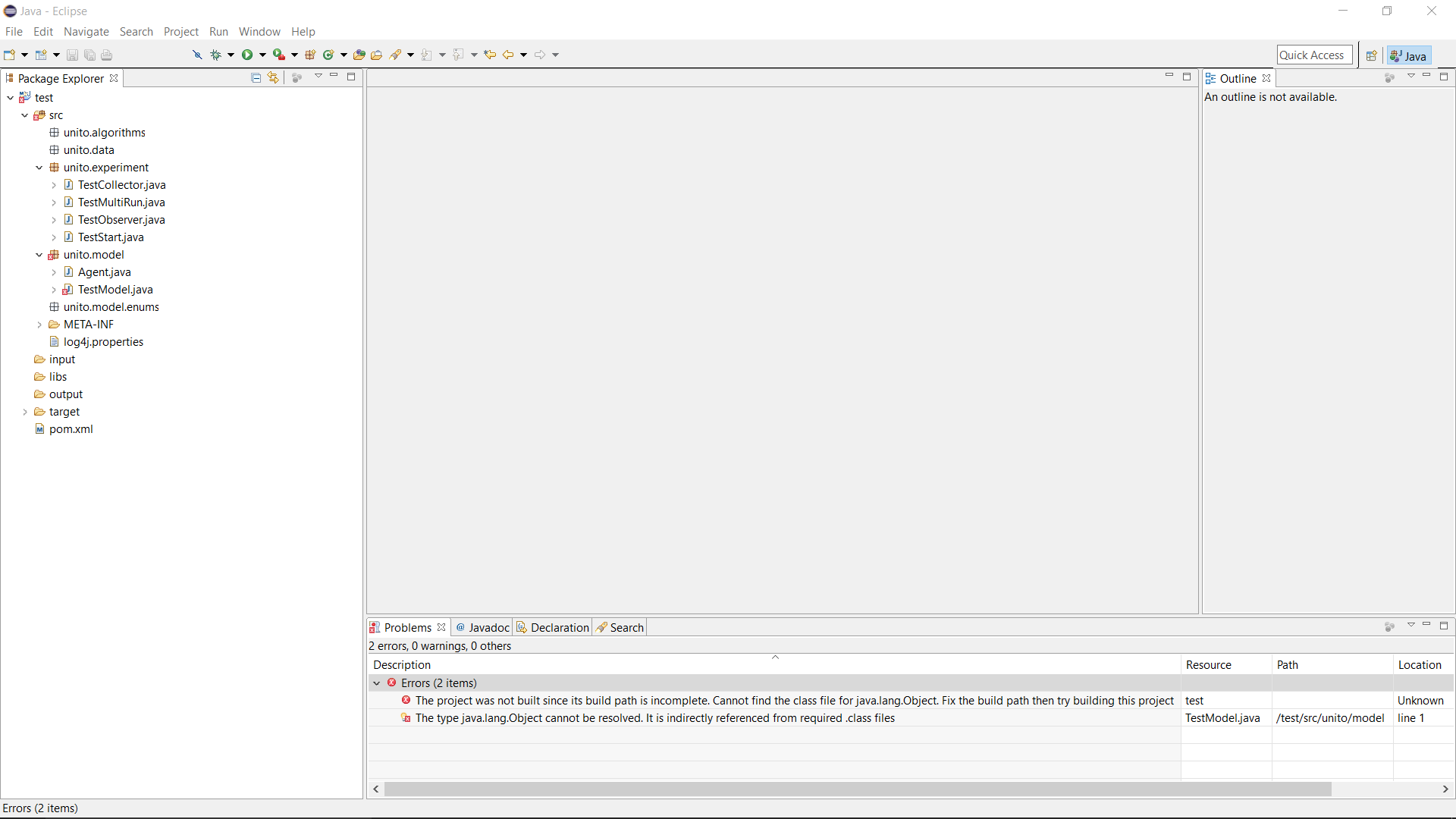Open the Run button dropdown arrow
The height and width of the screenshot is (819, 1456).
263,55
